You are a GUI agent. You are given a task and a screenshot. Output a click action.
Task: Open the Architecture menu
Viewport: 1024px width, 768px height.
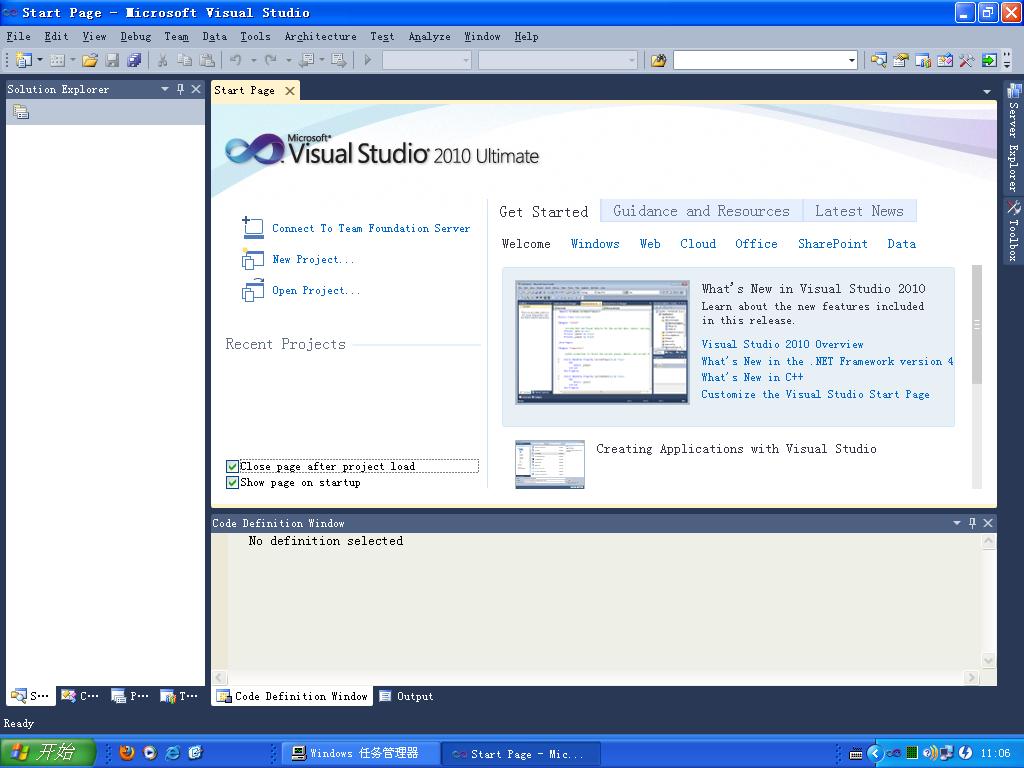click(x=321, y=37)
